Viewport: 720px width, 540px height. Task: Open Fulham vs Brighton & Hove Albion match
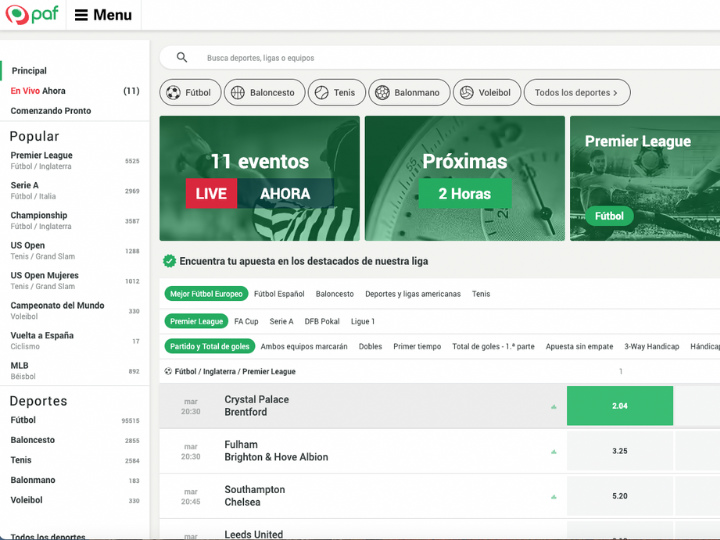276,451
